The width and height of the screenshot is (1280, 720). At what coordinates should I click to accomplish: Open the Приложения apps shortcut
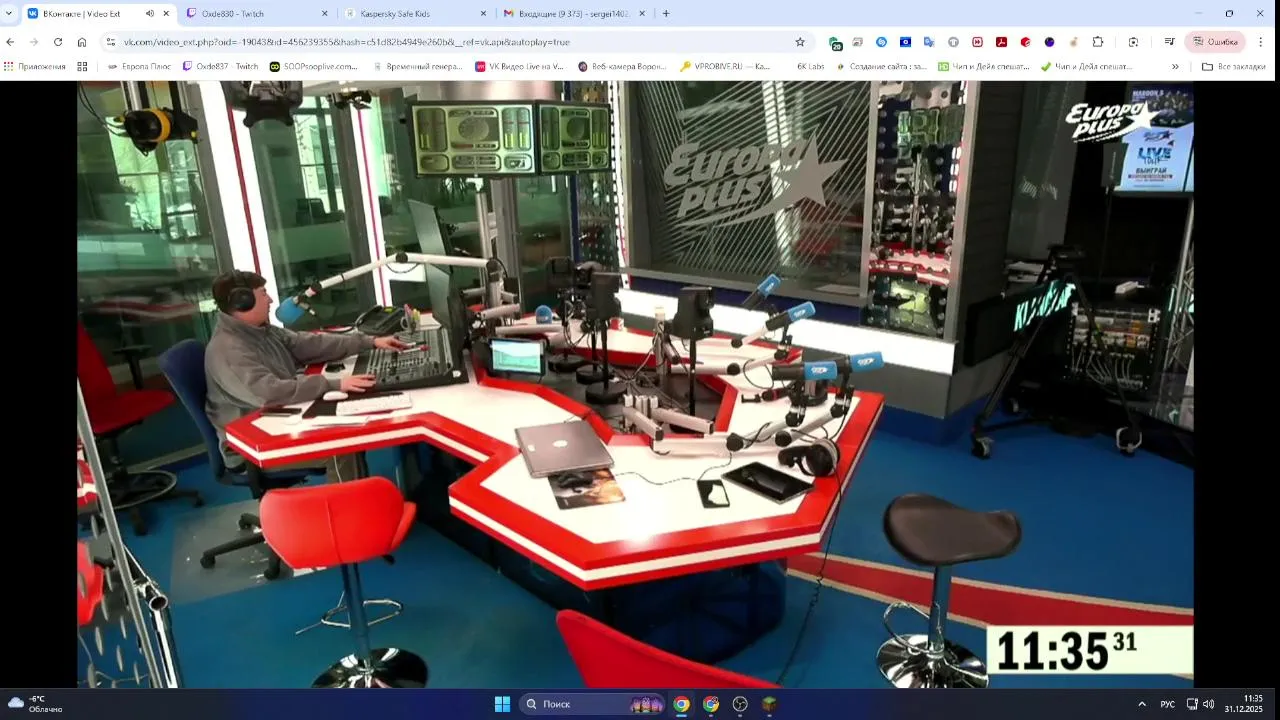pyautogui.click(x=35, y=67)
